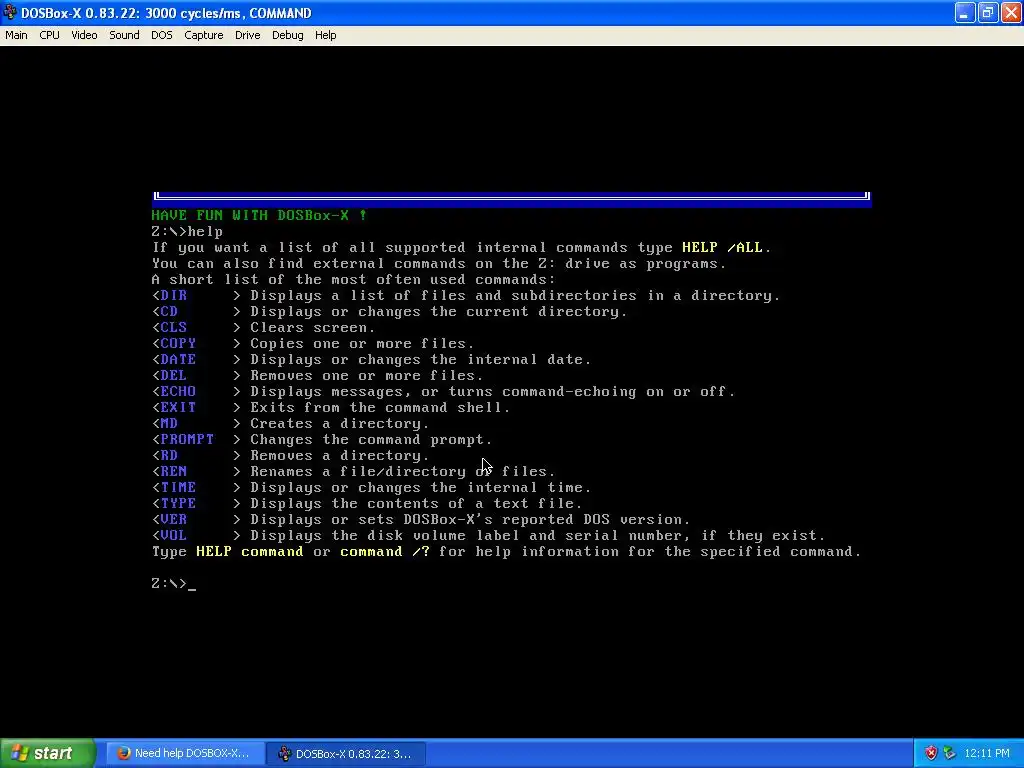Click the 'Z:\>help' command line
This screenshot has width=1024, height=768.
(187, 231)
